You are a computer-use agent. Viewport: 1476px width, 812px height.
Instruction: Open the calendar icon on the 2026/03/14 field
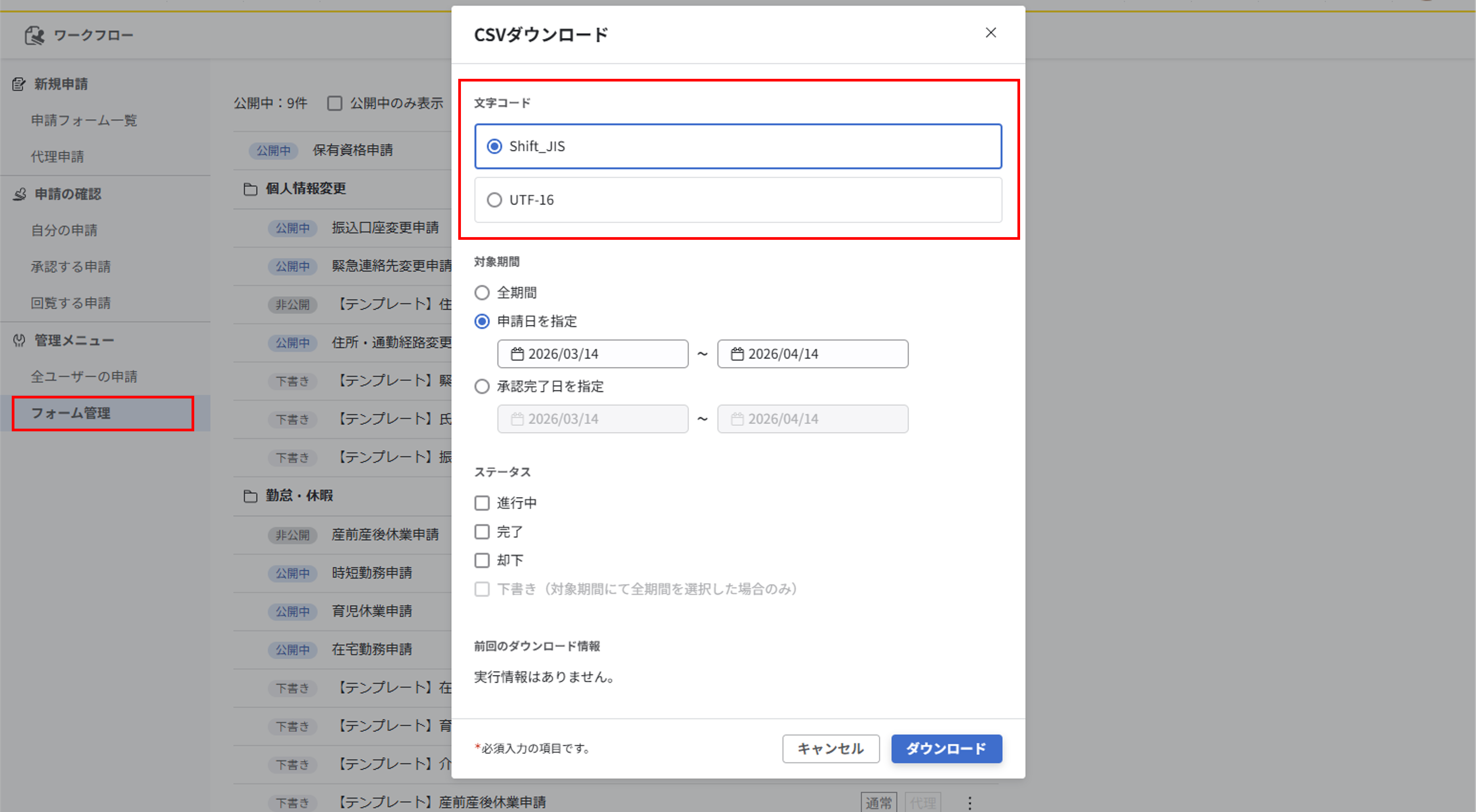click(518, 354)
